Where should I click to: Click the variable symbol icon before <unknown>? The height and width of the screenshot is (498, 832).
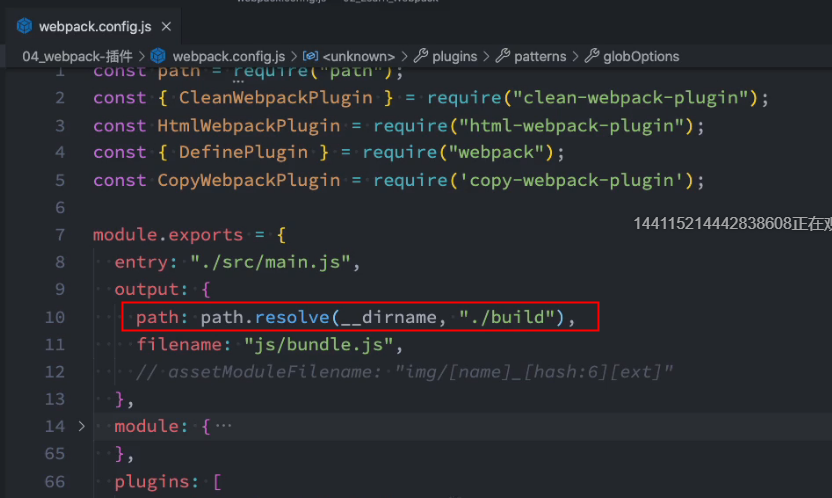(310, 56)
